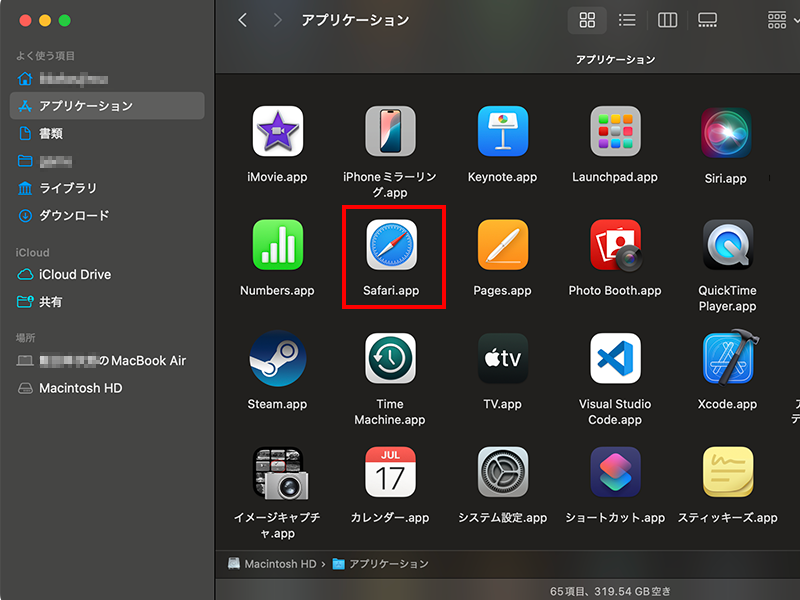Click アプリケーション in the path bar
The image size is (800, 600).
coord(381,564)
